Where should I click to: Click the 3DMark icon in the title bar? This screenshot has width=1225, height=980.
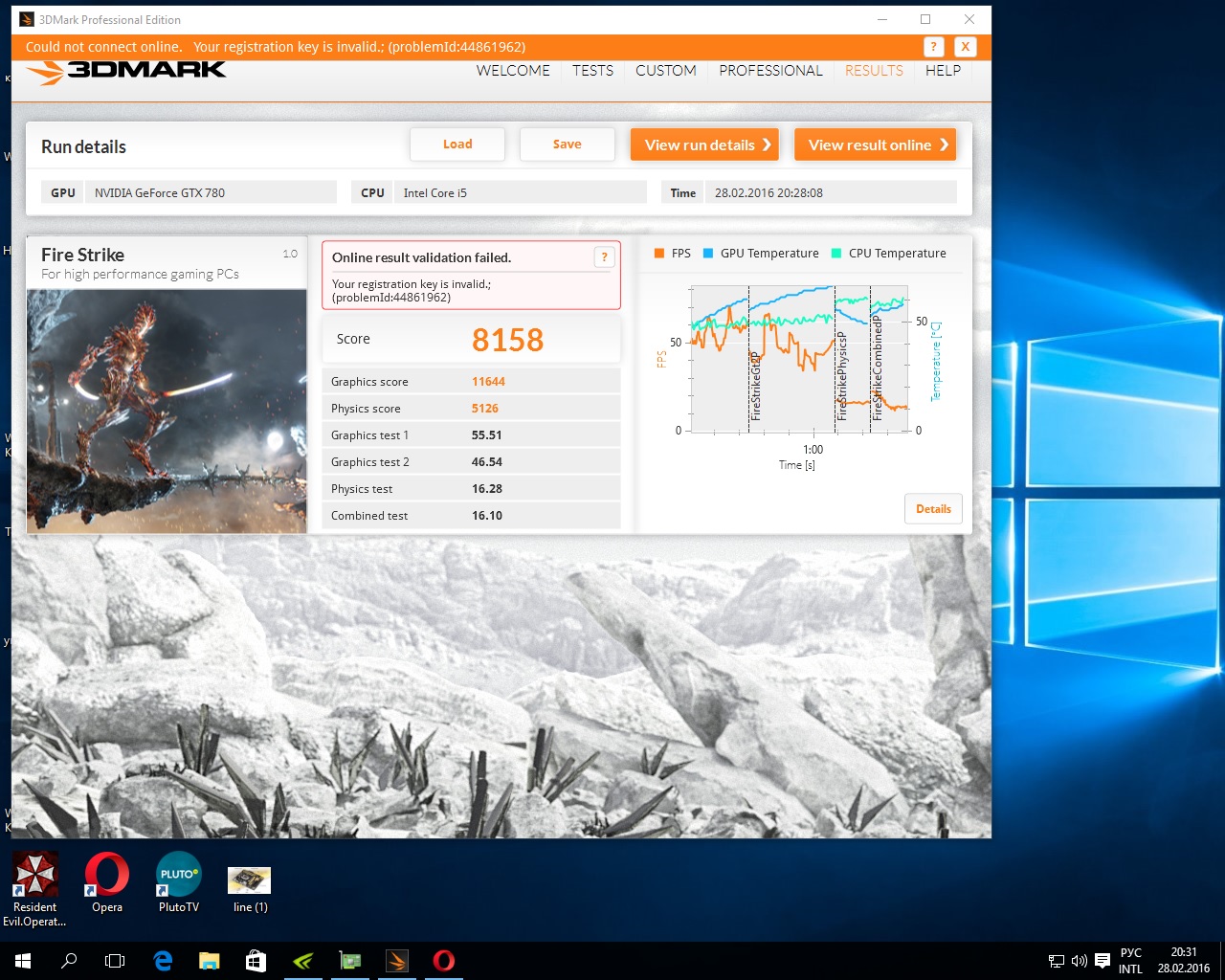point(27,19)
